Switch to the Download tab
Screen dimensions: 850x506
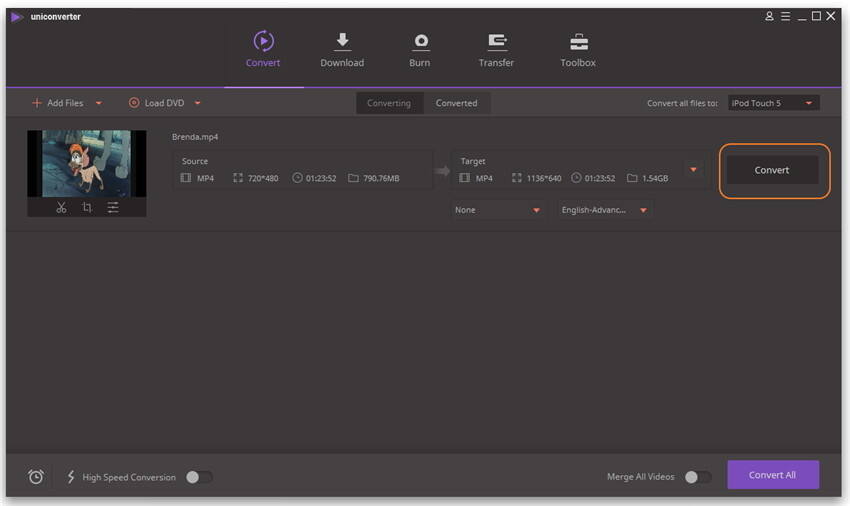pyautogui.click(x=342, y=49)
